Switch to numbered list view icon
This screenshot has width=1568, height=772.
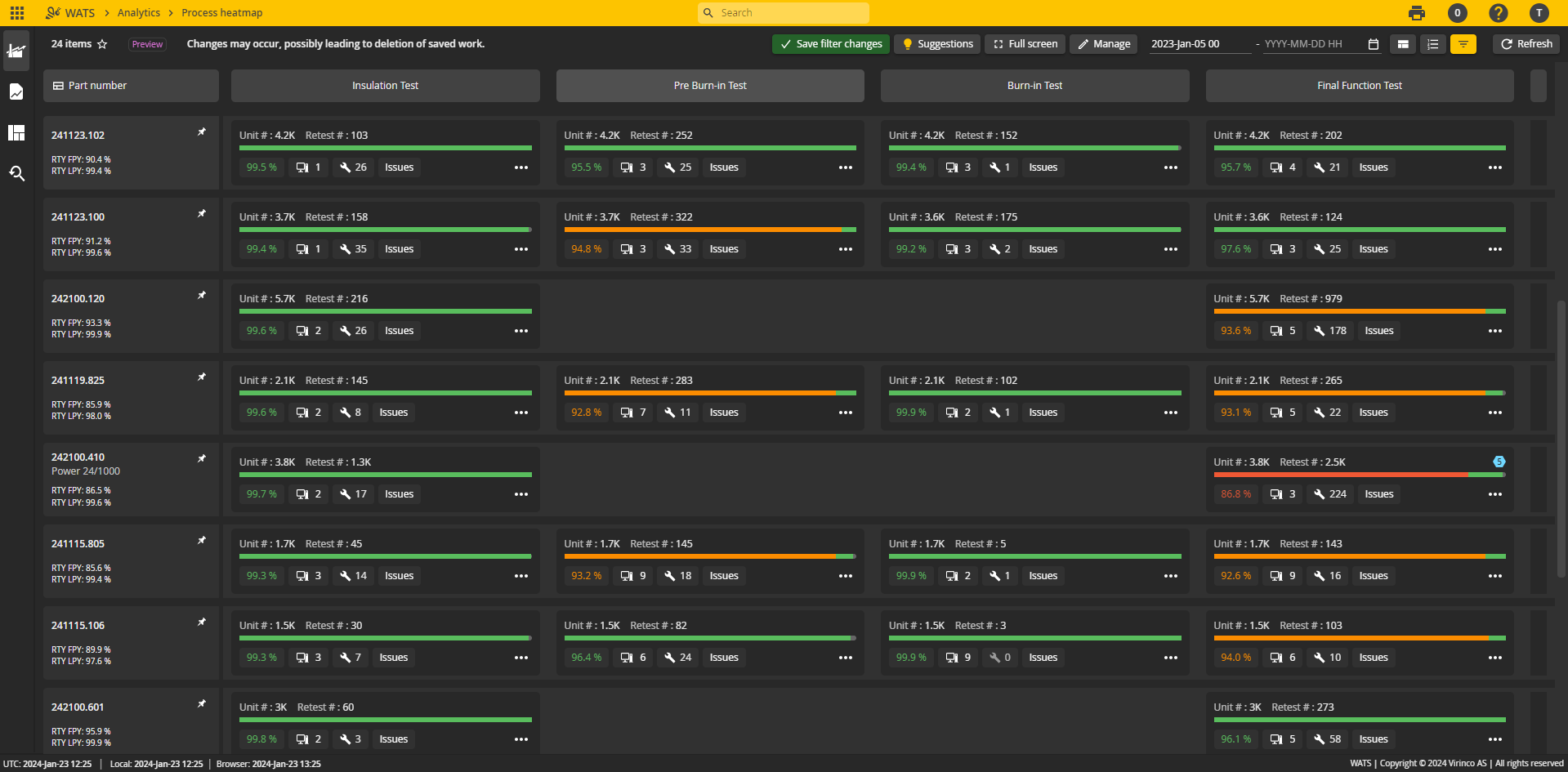pos(1432,44)
